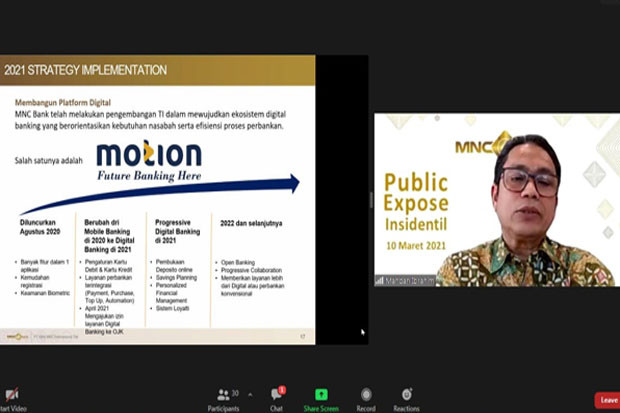Click the '2022 dan selanjutnya' heading
The image size is (620, 413).
click(x=251, y=223)
